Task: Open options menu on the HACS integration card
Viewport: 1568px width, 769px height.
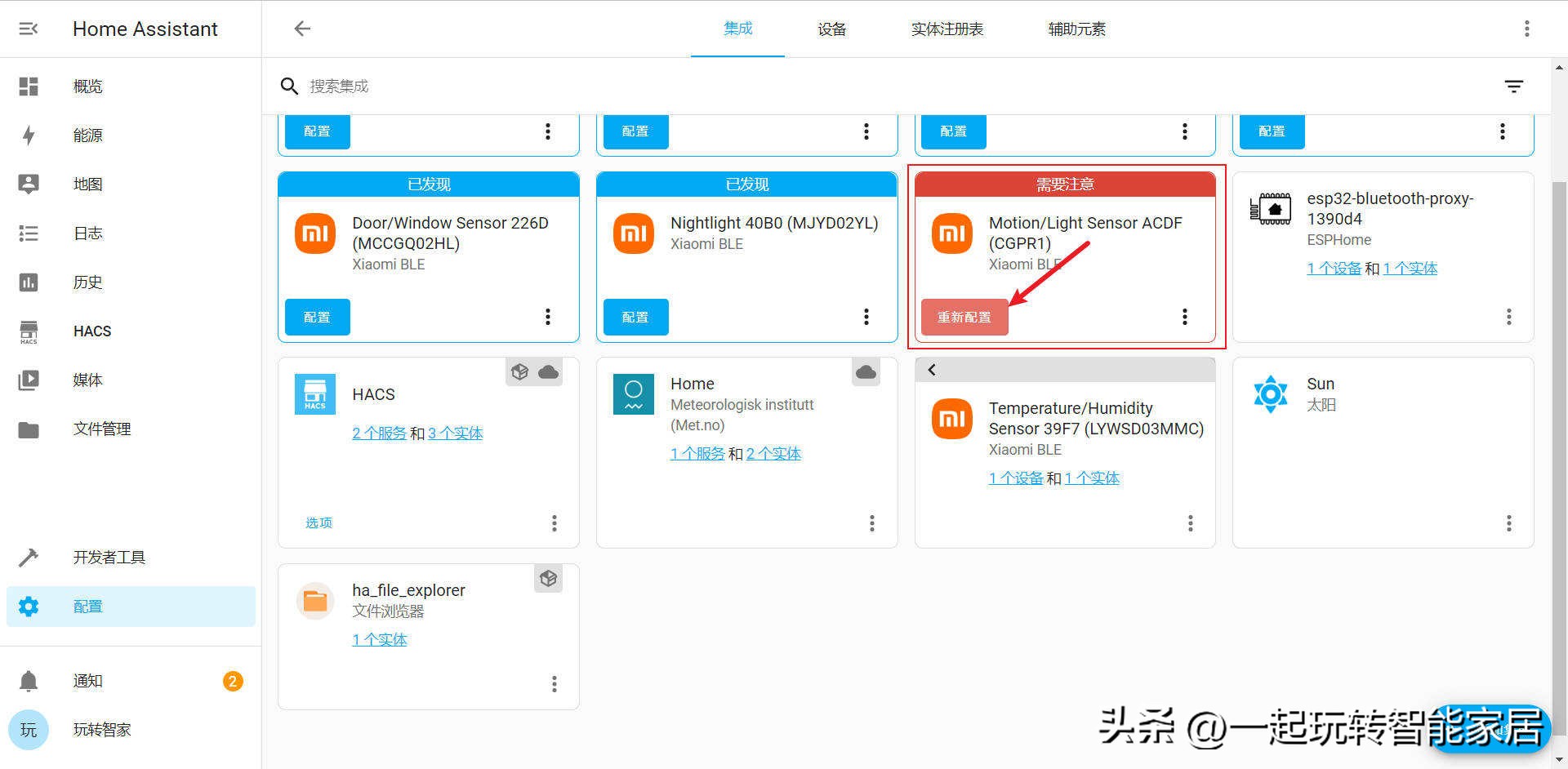Action: [555, 523]
